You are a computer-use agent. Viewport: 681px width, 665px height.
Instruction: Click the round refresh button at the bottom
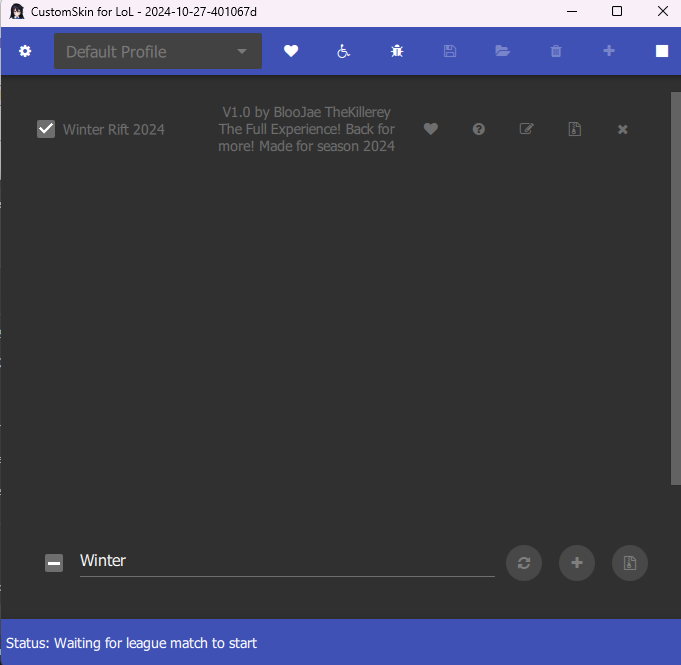pyautogui.click(x=524, y=563)
